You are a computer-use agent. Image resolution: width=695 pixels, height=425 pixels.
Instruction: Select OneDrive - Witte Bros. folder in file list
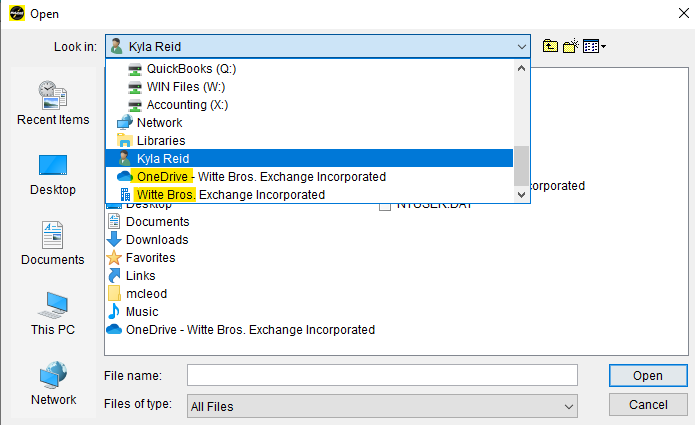coord(241,330)
